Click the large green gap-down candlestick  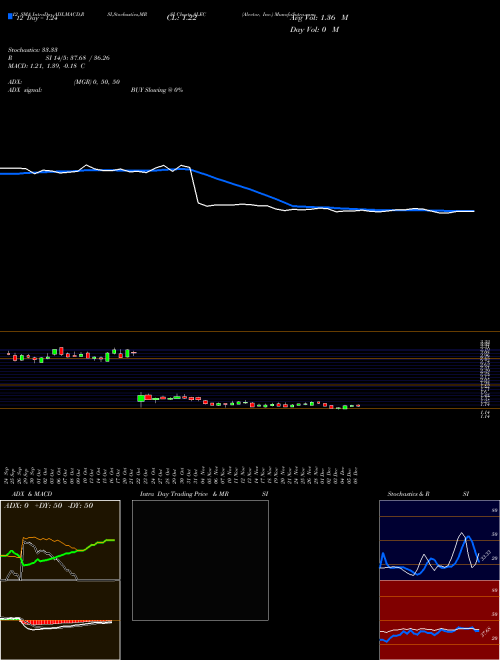click(x=141, y=399)
